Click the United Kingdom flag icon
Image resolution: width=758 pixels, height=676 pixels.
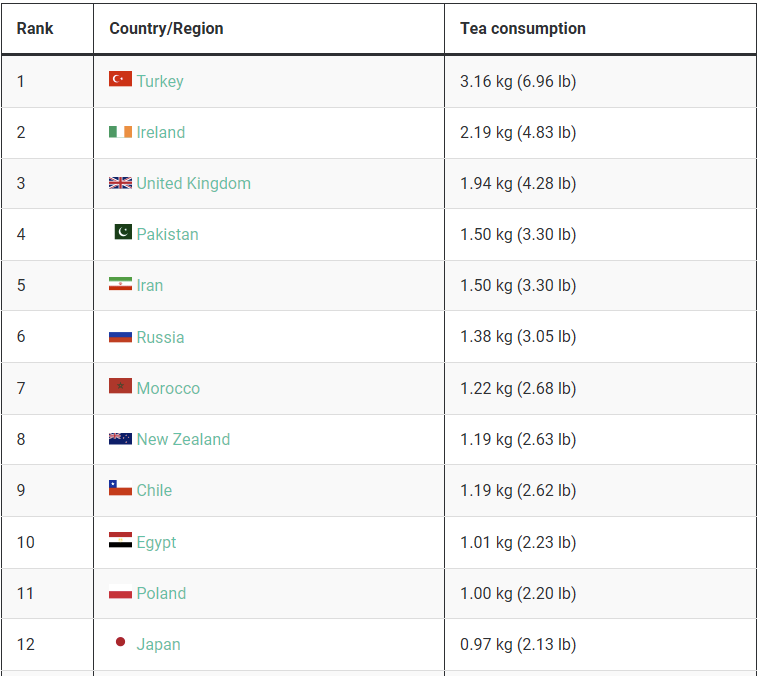120,183
